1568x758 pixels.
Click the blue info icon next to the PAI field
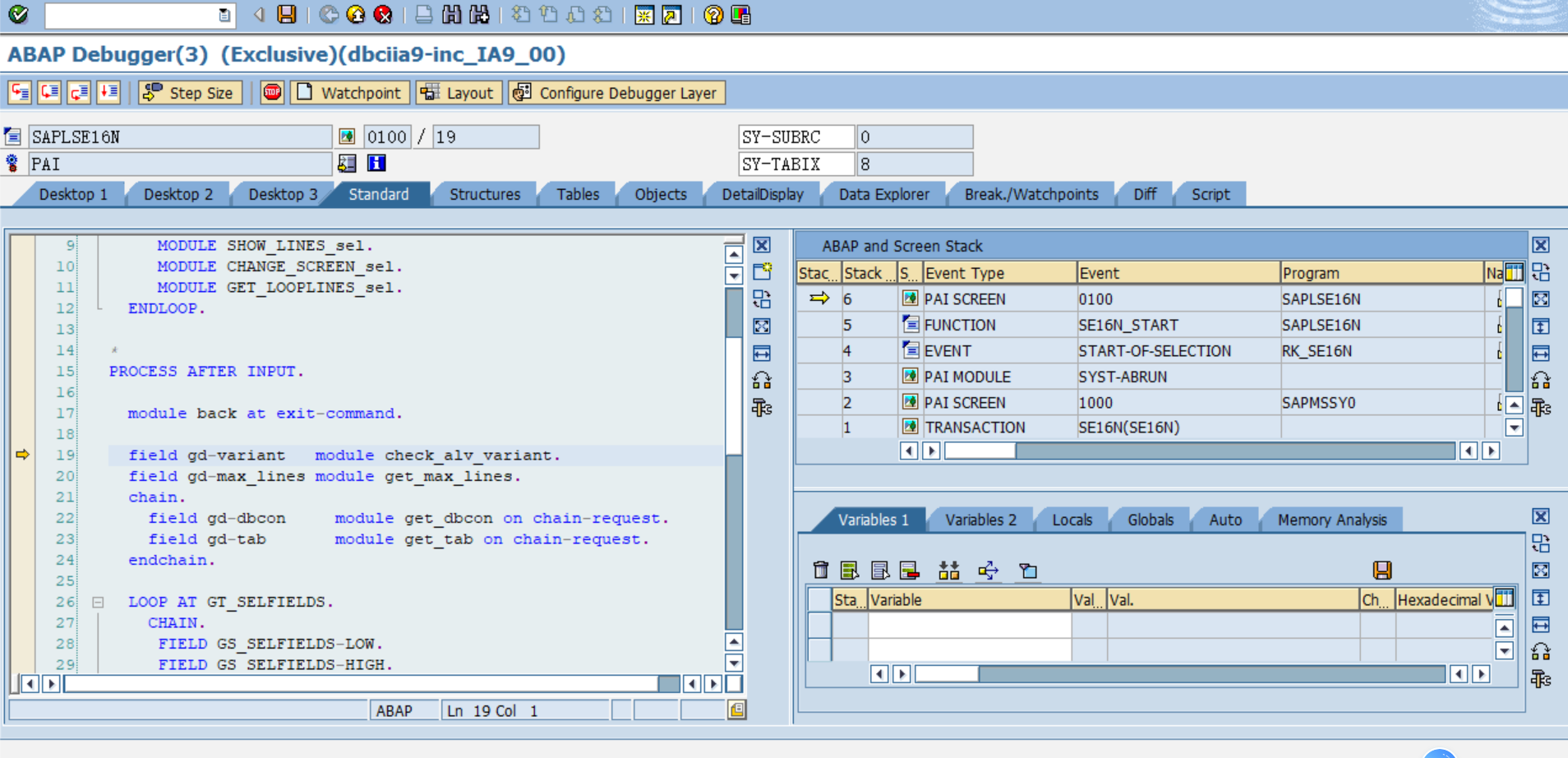tap(376, 164)
